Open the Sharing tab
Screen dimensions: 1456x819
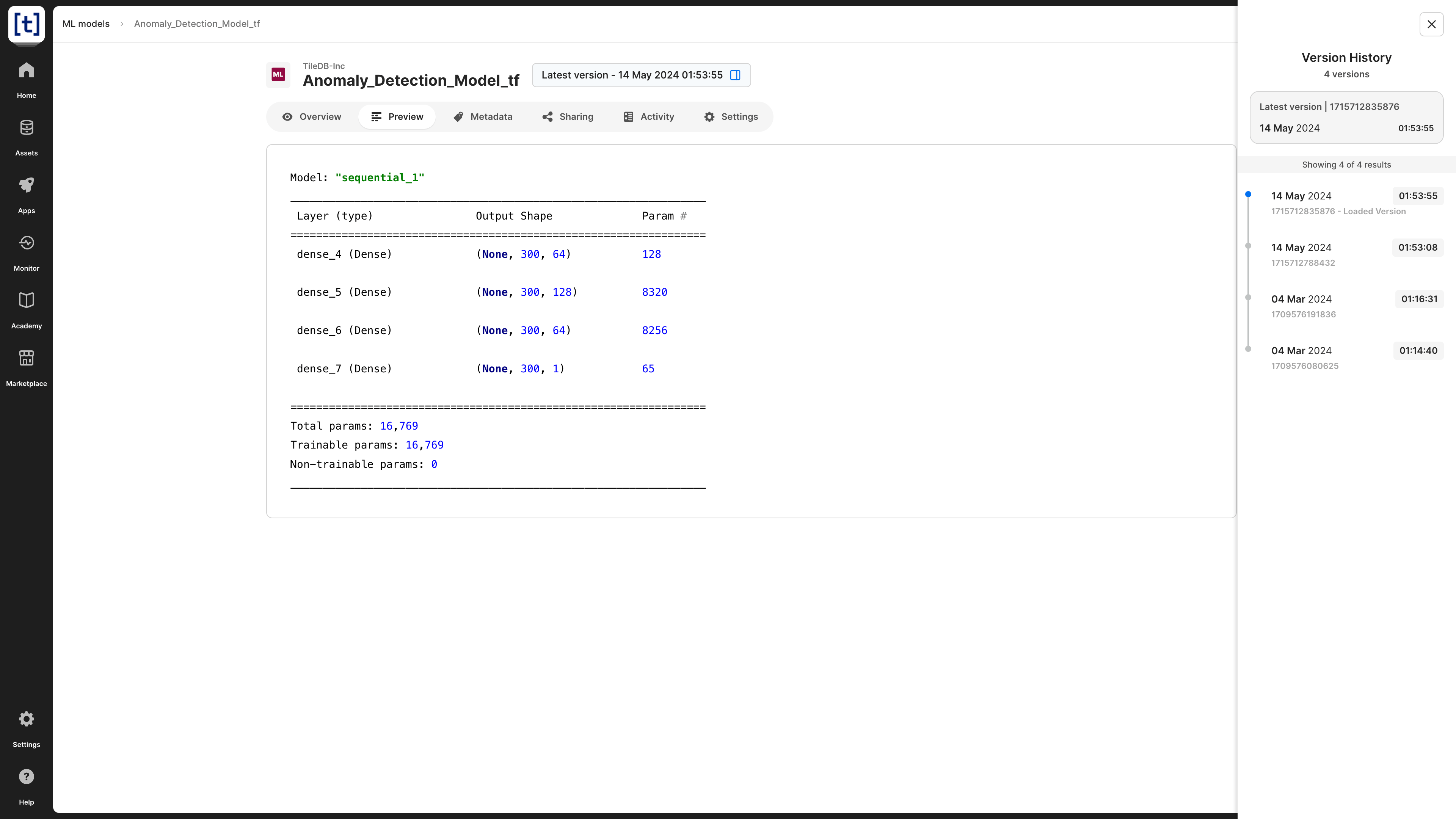pos(568,117)
